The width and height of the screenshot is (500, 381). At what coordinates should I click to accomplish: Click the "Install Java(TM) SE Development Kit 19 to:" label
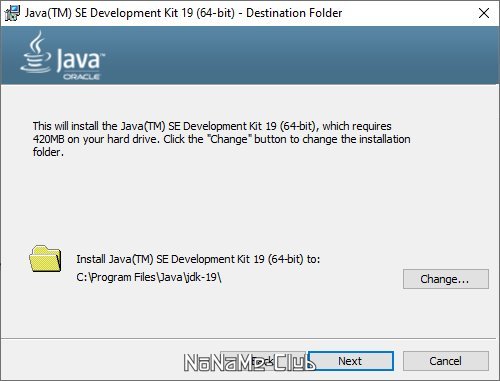point(198,259)
